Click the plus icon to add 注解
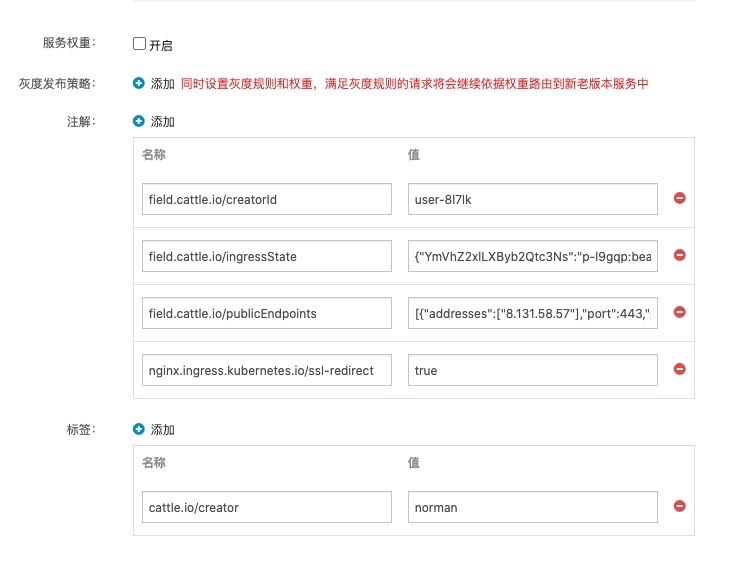This screenshot has width=739, height=562. pyautogui.click(x=139, y=121)
